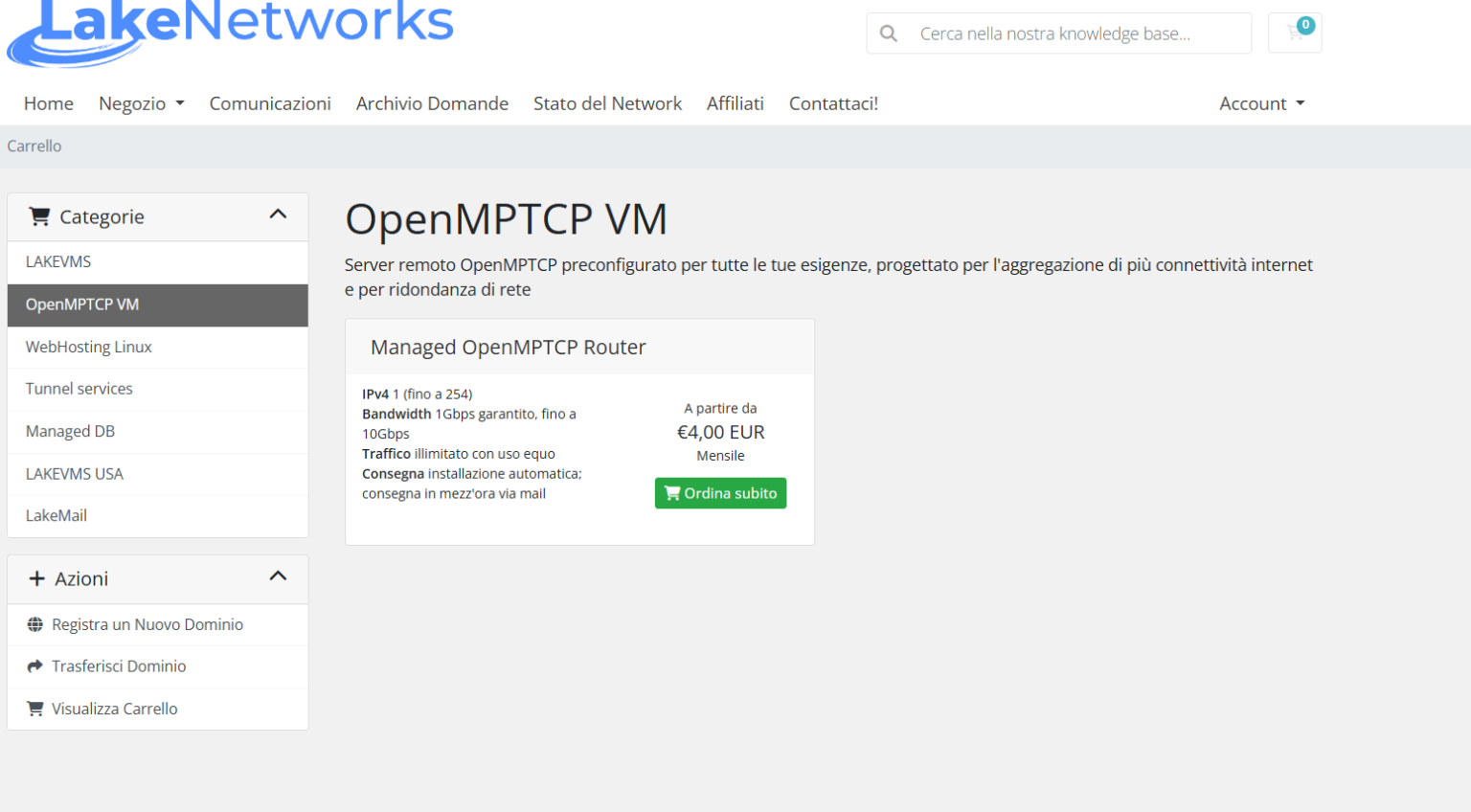Viewport: 1471px width, 812px height.
Task: Click the globe icon beside Registra un Nuovo Dominio
Action: pyautogui.click(x=35, y=624)
